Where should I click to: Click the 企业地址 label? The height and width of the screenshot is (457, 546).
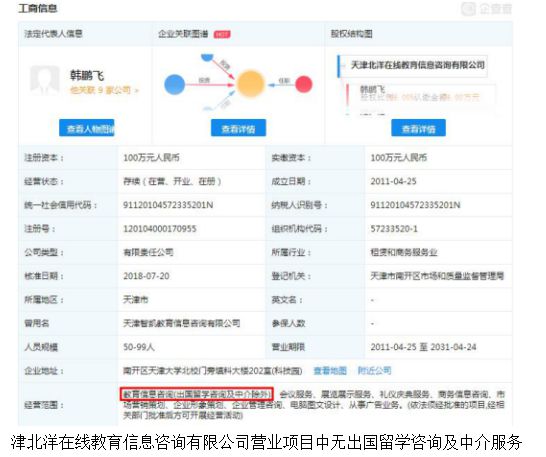point(44,371)
